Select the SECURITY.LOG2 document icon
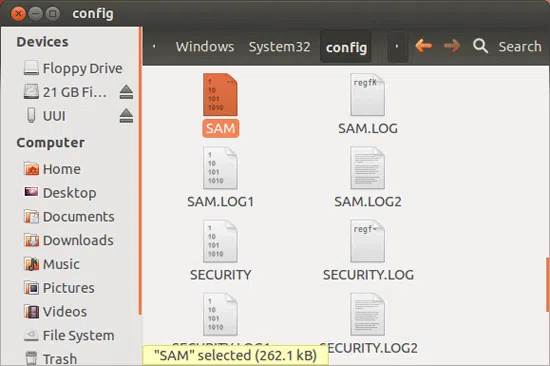550x366 pixels. [367, 314]
